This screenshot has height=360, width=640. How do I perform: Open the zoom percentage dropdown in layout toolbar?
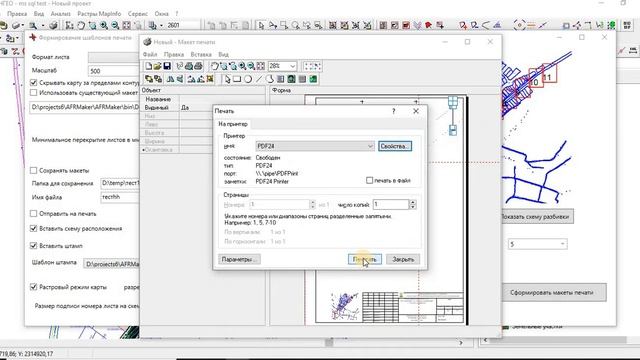coord(293,66)
